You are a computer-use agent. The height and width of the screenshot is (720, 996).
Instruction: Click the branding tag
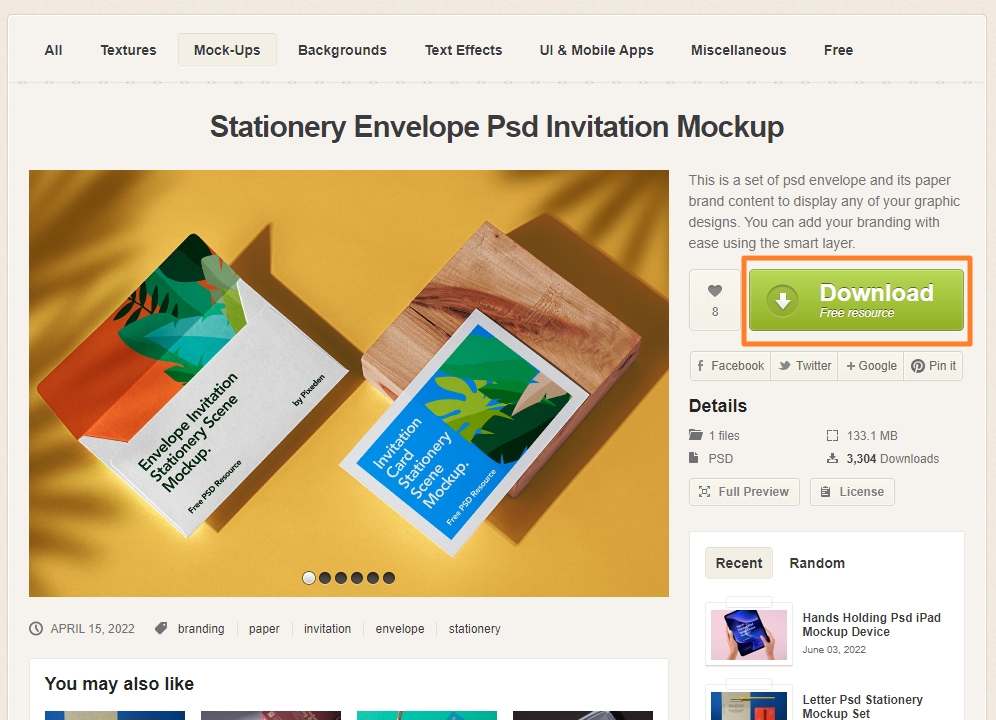201,628
